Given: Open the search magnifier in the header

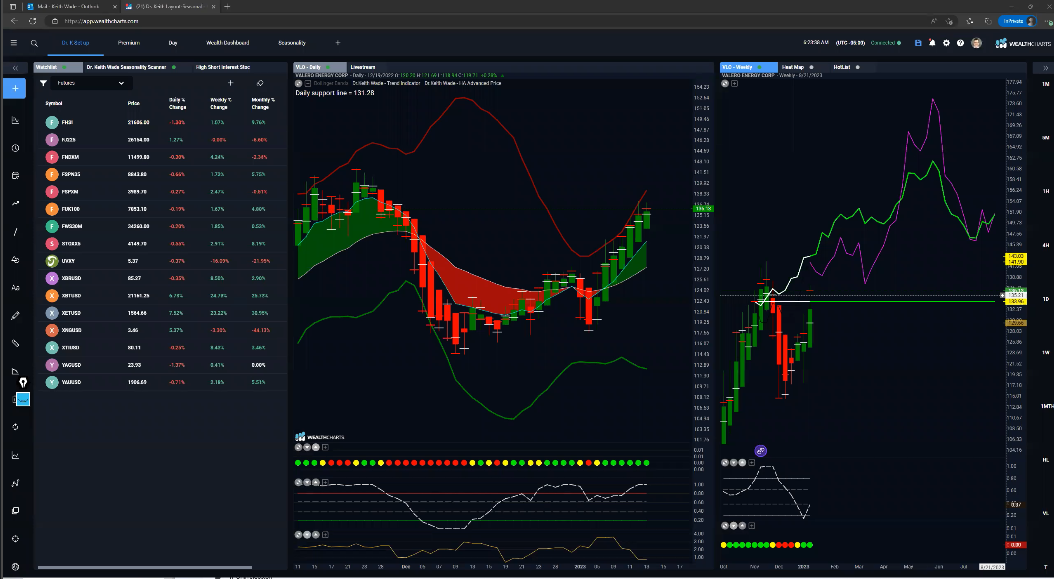Looking at the screenshot, I should pos(34,43).
